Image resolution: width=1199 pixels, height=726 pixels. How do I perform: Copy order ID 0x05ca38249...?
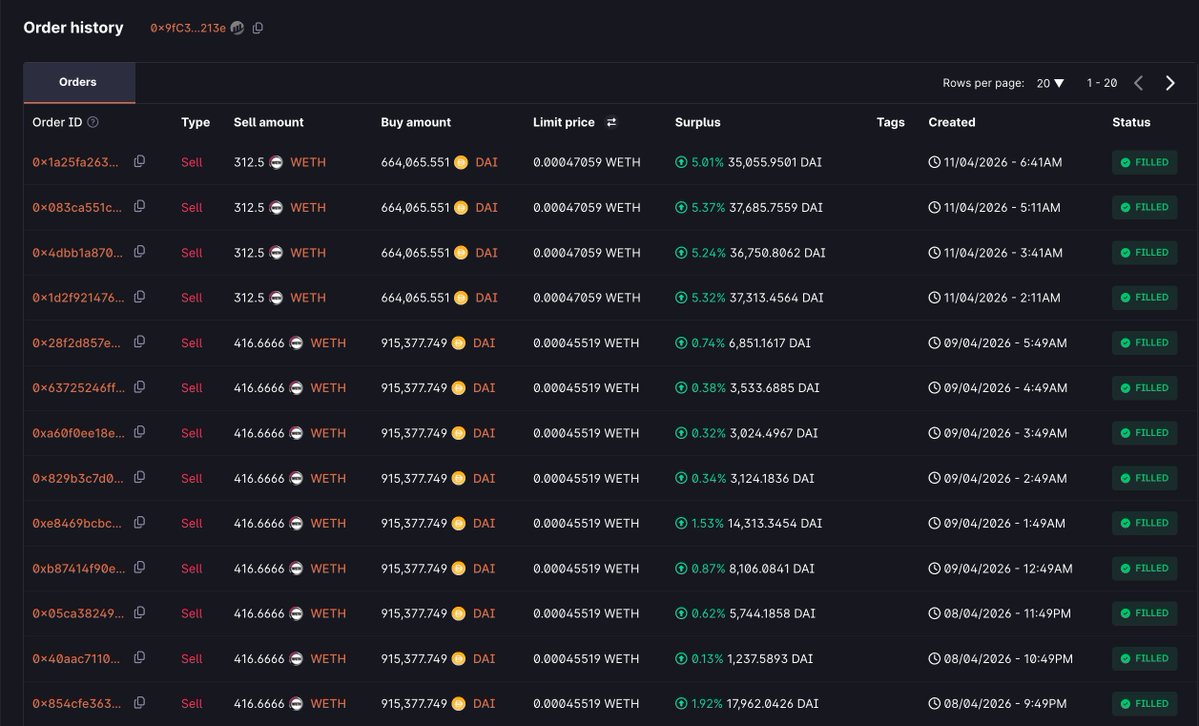139,613
